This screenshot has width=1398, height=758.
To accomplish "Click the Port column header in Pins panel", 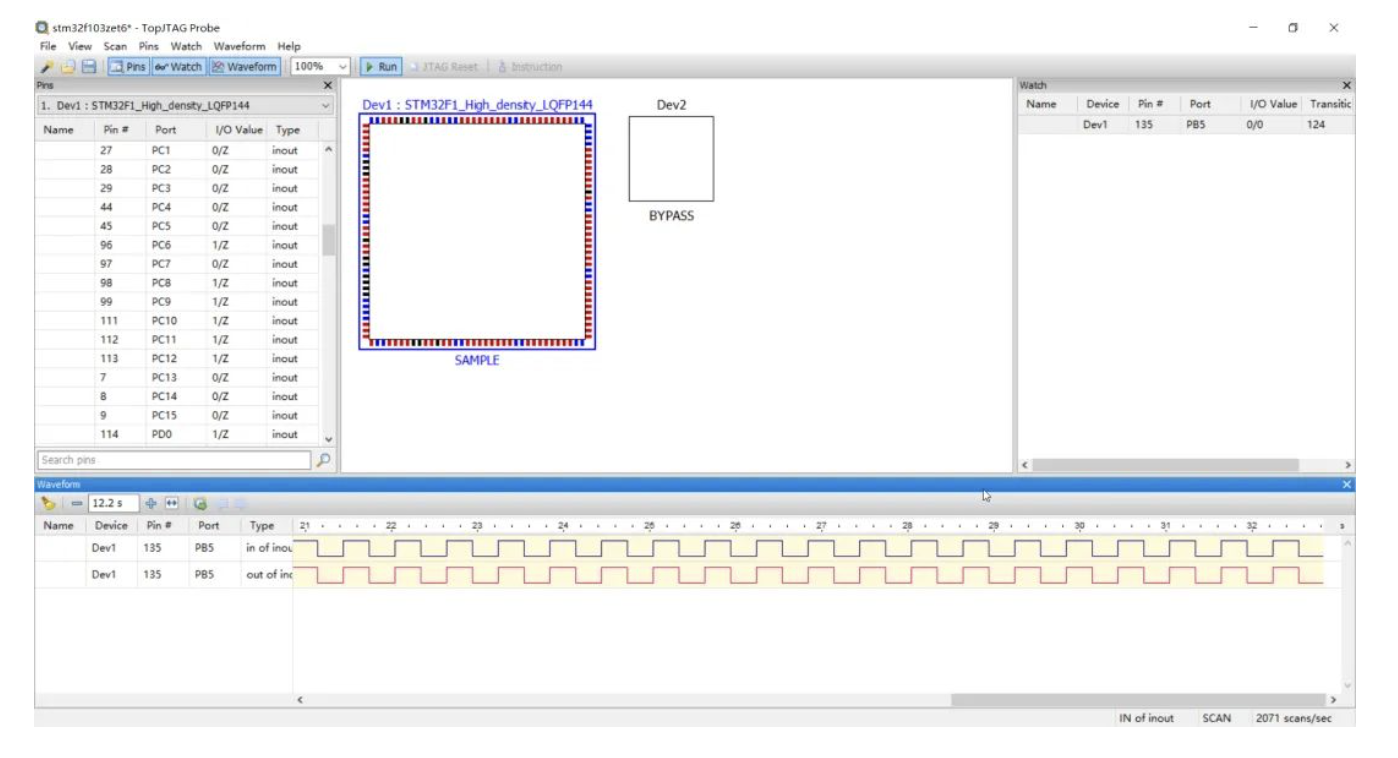I will (176, 130).
